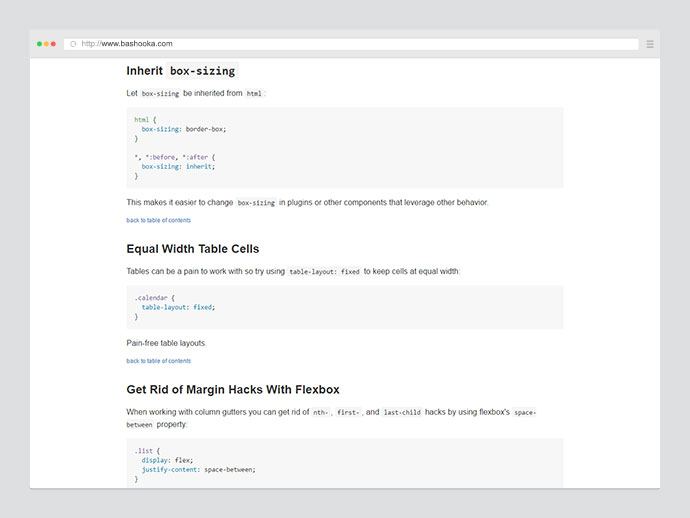Click inline 'nth-' code snippet
This screenshot has height=518, width=690.
(x=320, y=412)
